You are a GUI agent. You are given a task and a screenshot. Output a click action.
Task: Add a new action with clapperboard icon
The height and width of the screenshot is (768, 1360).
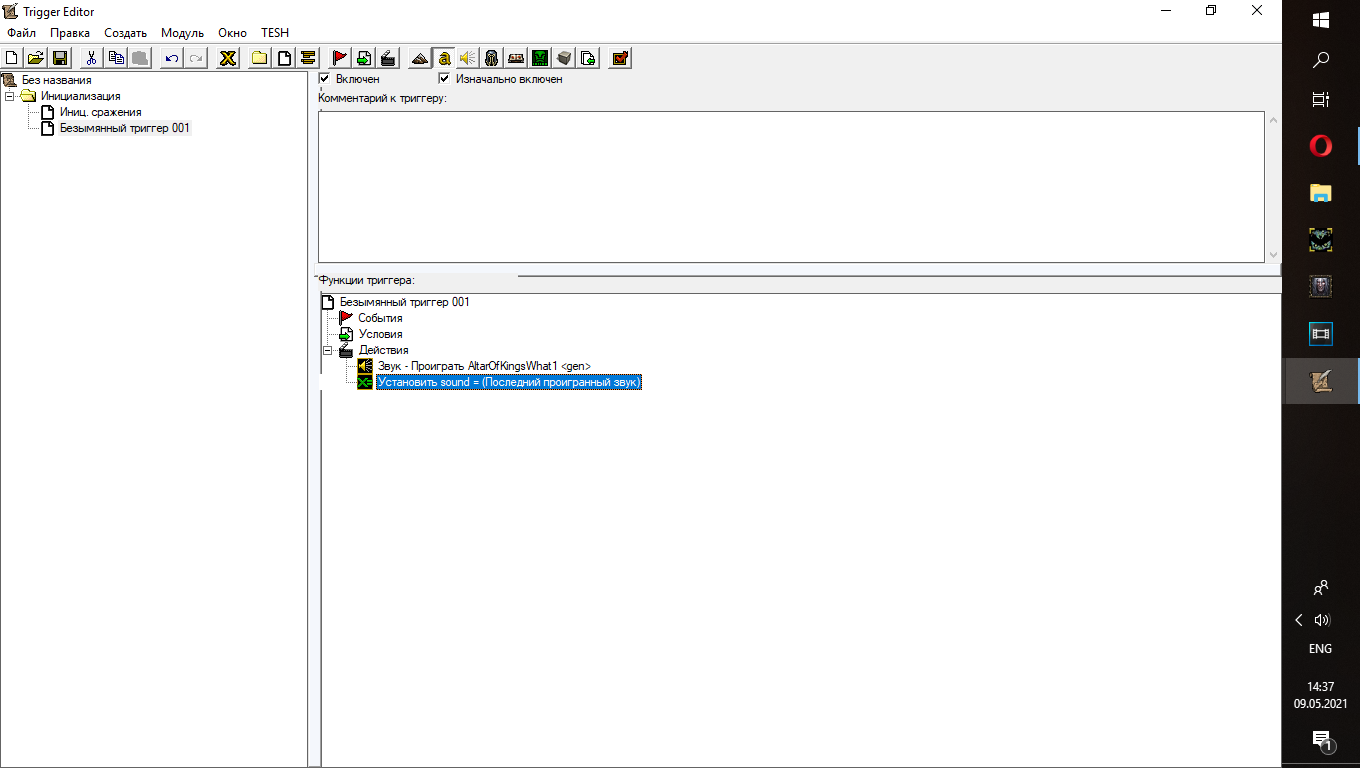pos(388,58)
